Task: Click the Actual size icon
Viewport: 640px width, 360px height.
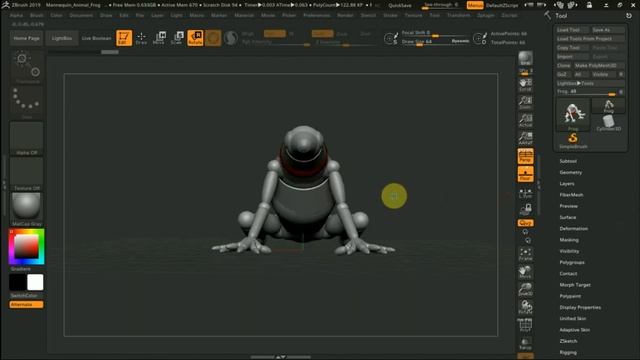Action: (525, 120)
